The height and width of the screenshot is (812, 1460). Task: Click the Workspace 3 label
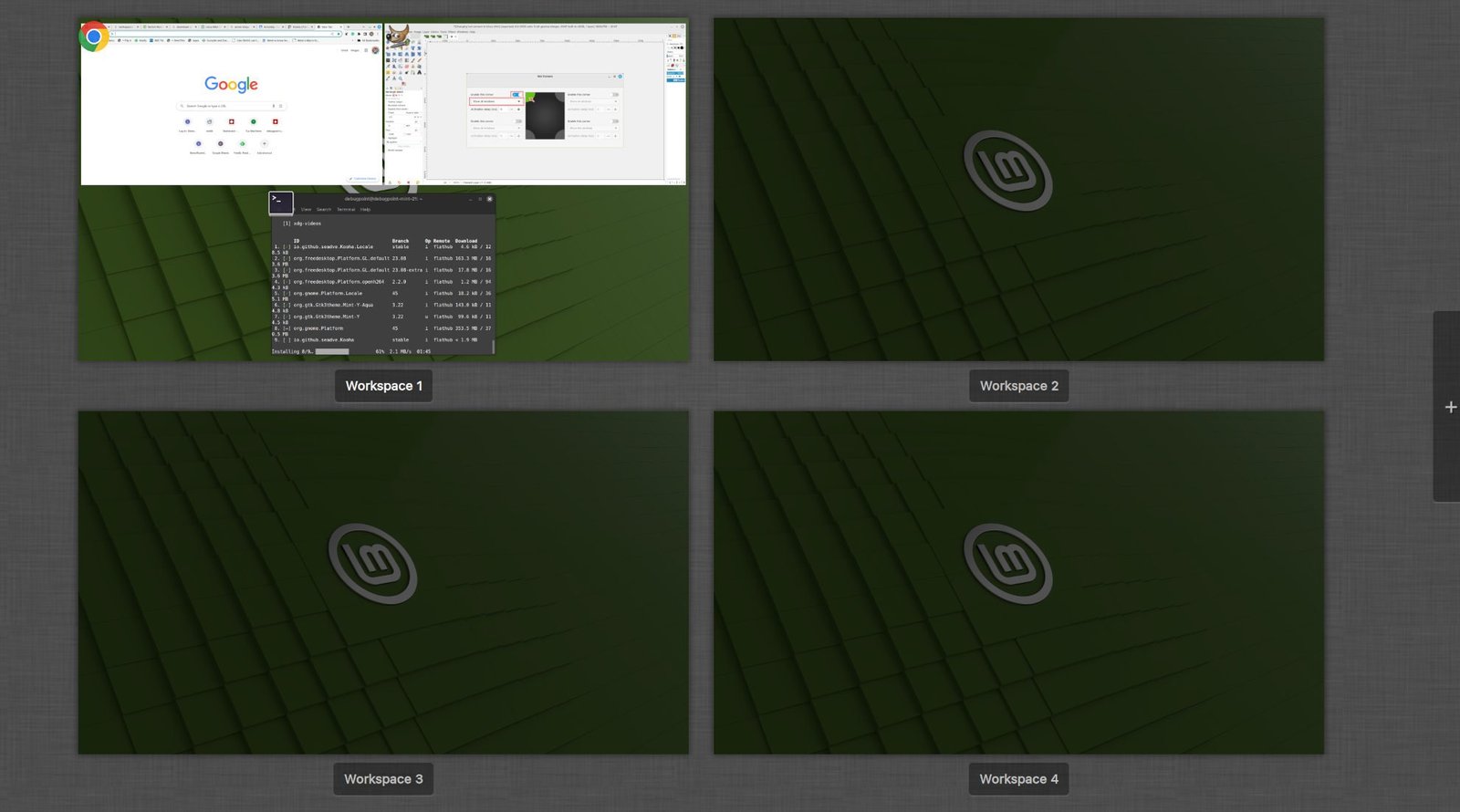point(383,779)
